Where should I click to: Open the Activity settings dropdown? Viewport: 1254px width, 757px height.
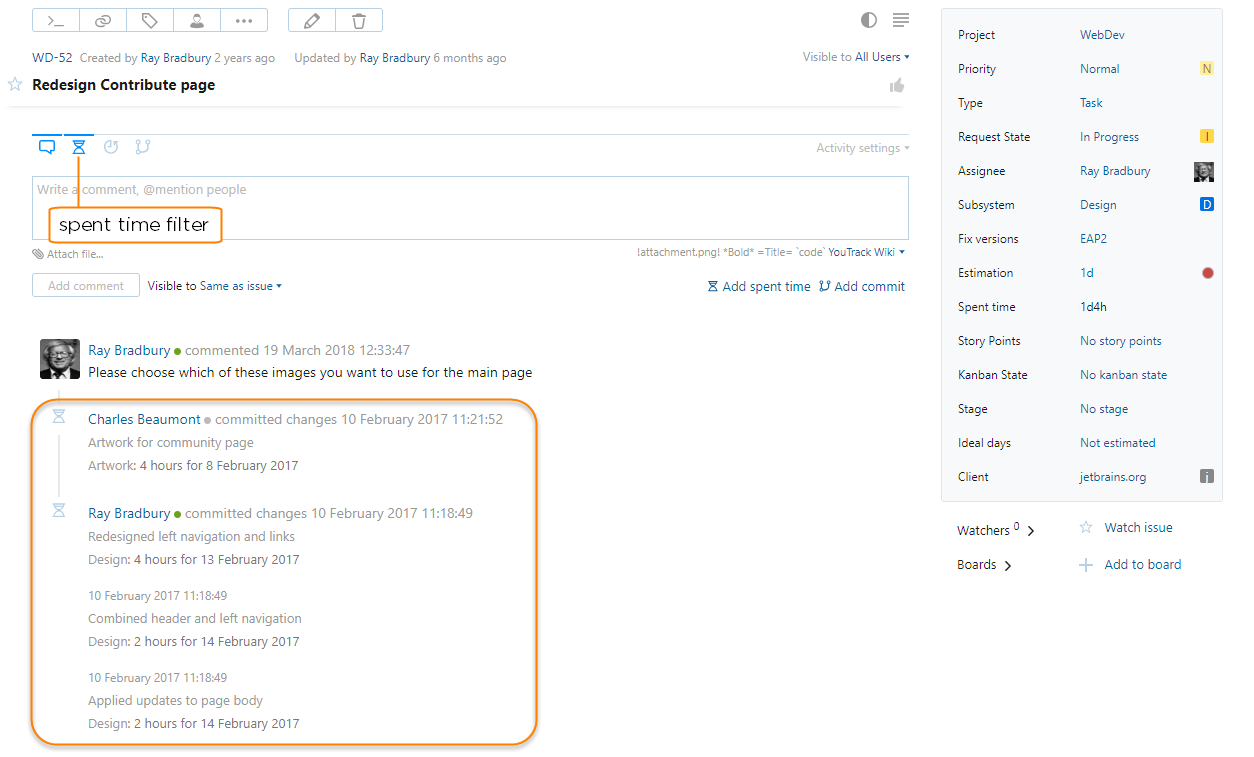863,148
